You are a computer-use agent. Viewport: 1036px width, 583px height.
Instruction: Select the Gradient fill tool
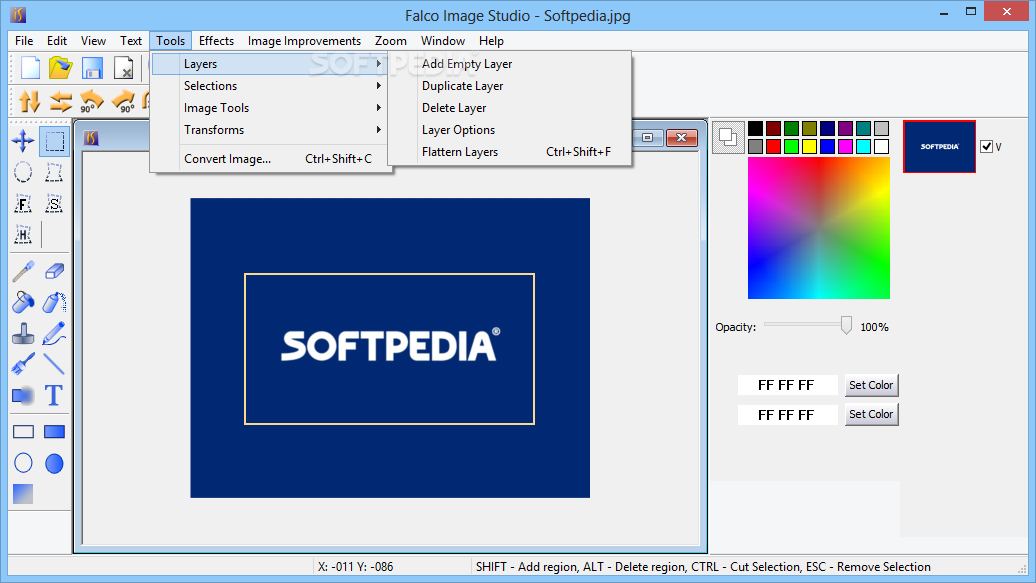click(x=23, y=494)
